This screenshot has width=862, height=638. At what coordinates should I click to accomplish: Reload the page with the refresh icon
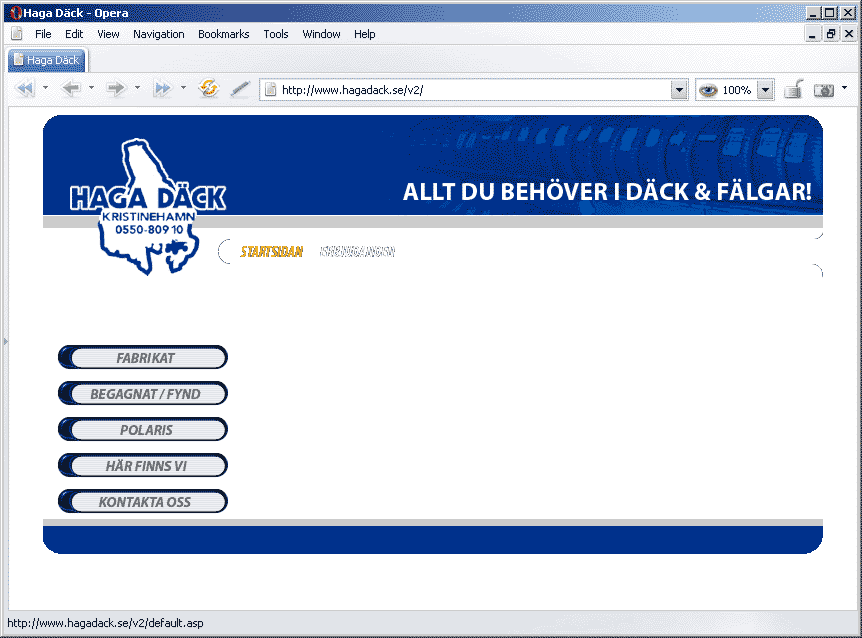[209, 88]
